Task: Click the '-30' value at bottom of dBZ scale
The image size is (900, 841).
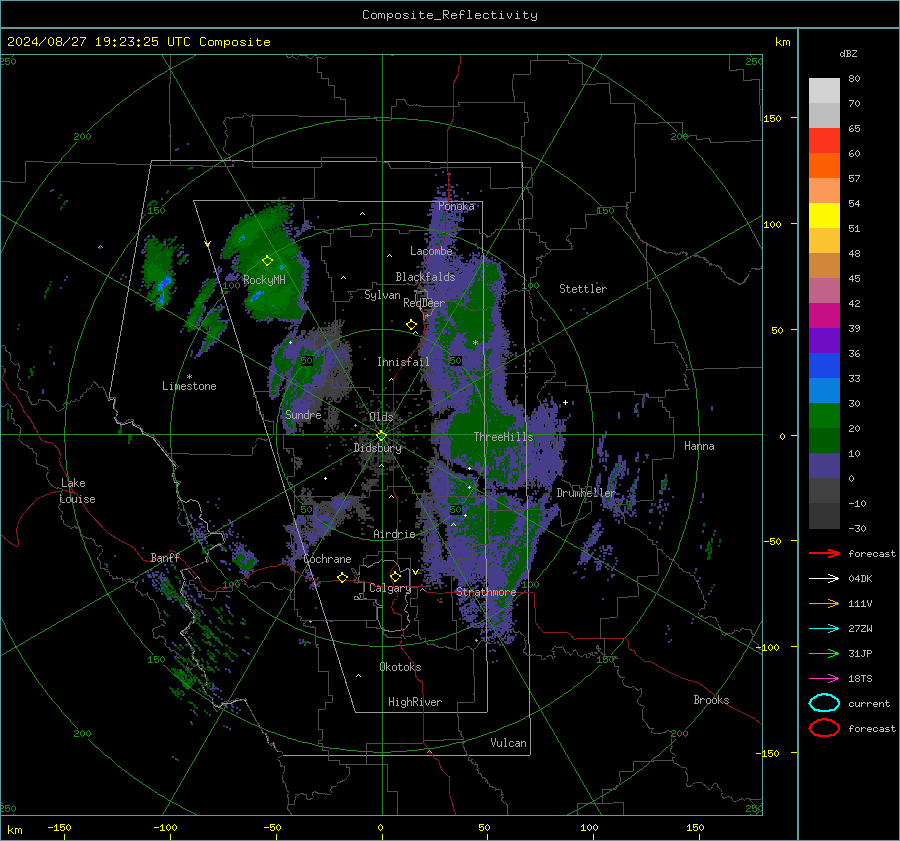Action: click(x=857, y=528)
